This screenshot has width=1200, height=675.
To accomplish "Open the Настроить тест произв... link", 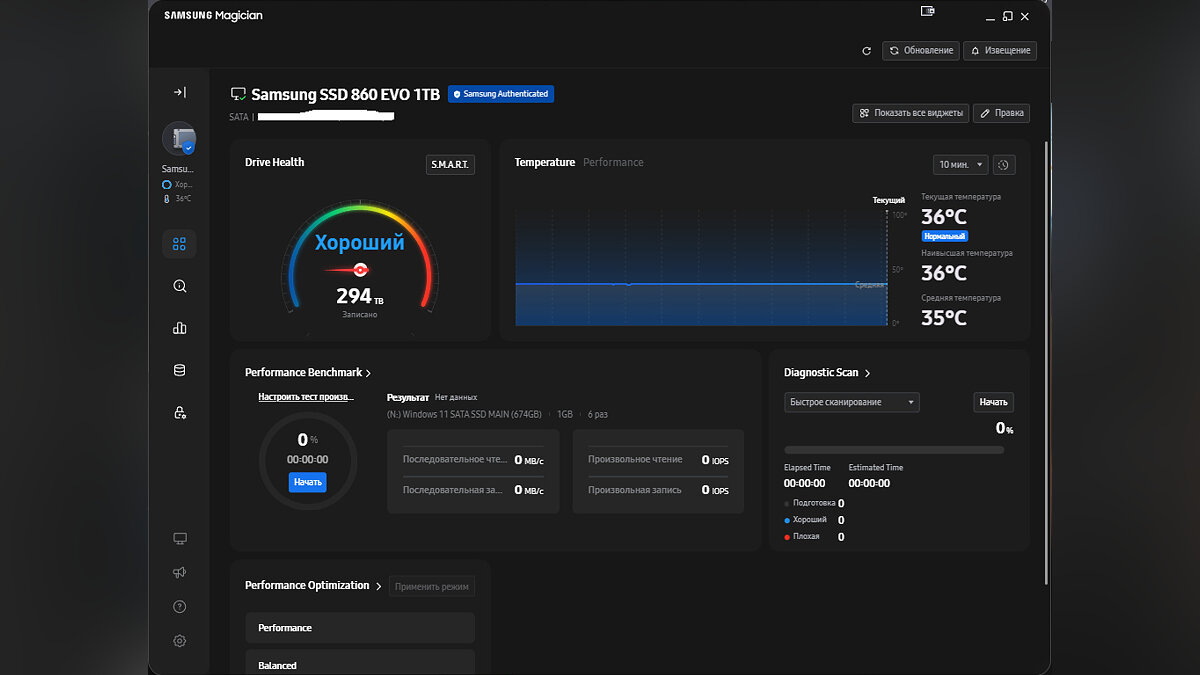I will (x=306, y=397).
